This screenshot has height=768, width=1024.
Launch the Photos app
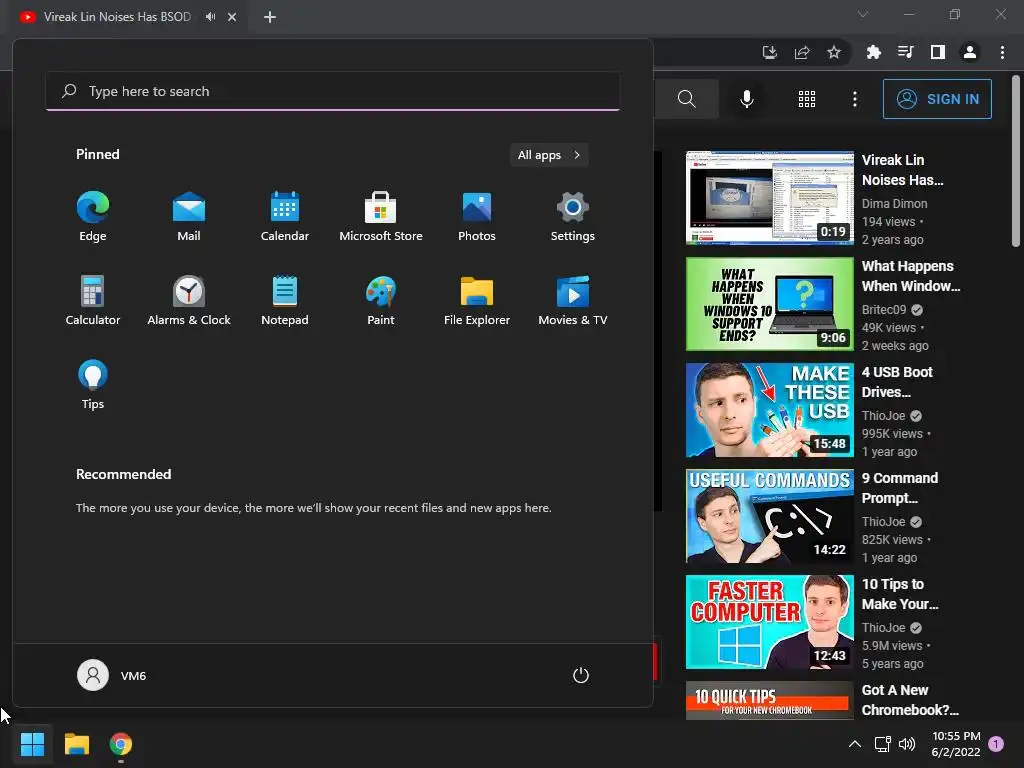tap(477, 217)
